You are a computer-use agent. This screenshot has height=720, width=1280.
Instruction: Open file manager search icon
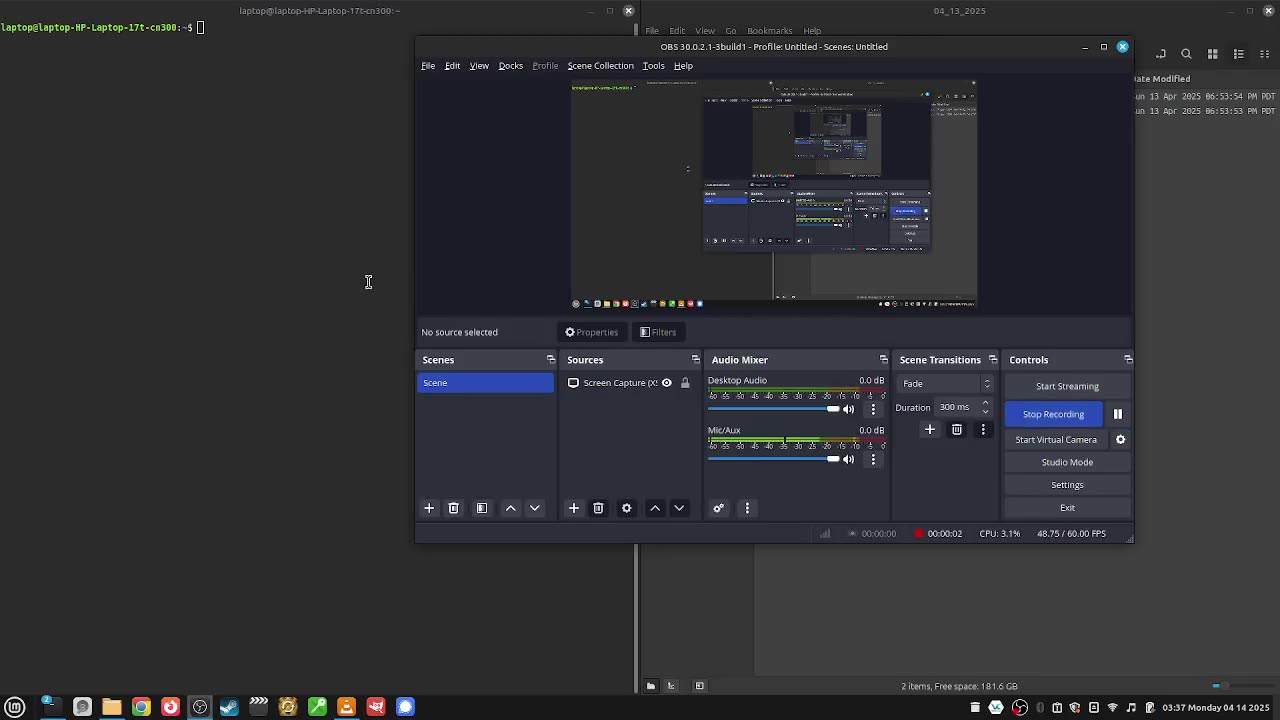[1186, 54]
